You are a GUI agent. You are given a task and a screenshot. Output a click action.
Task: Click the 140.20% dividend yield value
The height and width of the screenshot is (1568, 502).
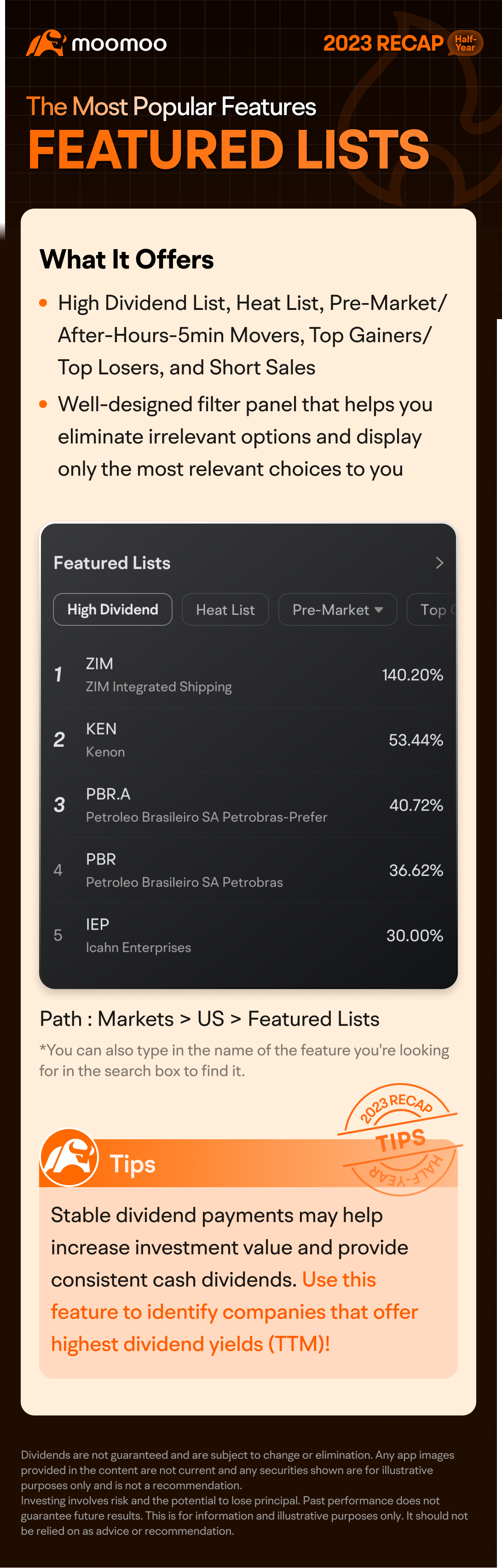pos(412,675)
